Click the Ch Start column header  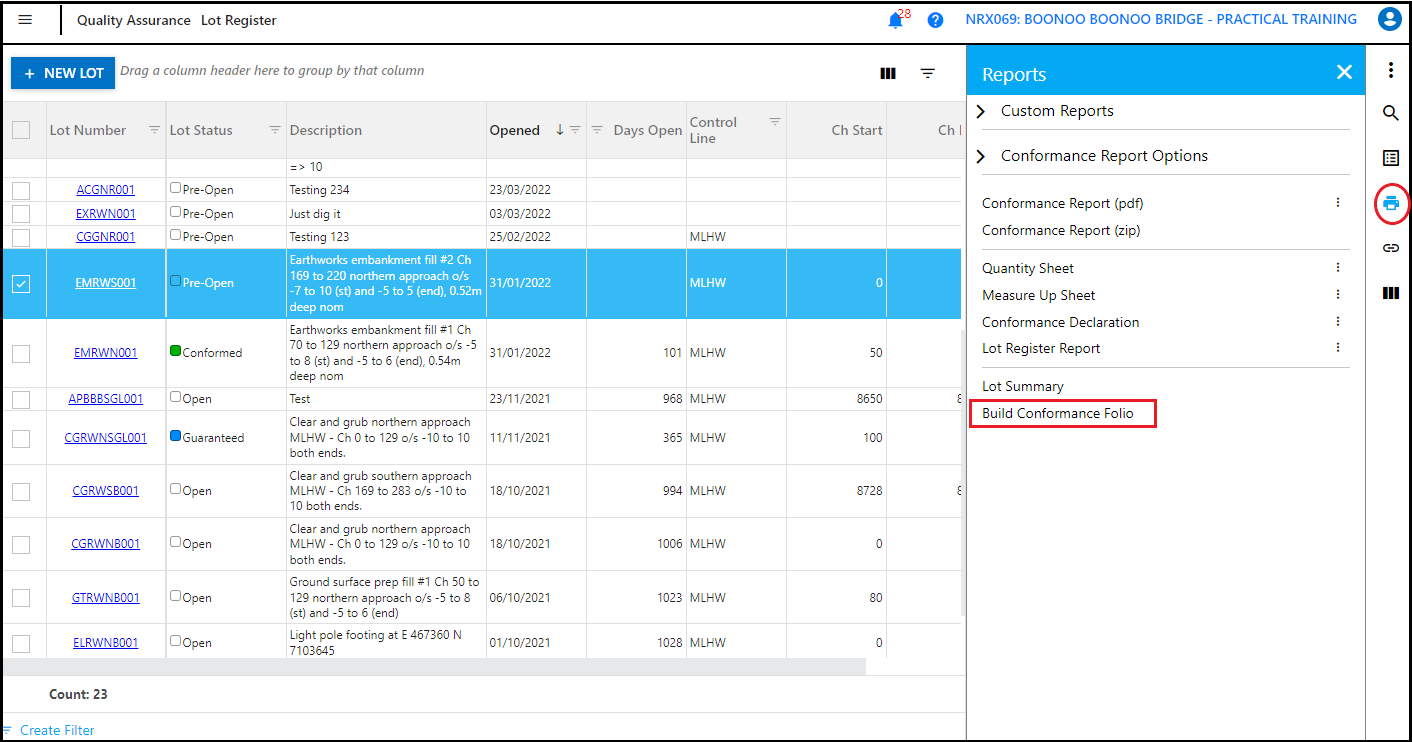point(857,130)
